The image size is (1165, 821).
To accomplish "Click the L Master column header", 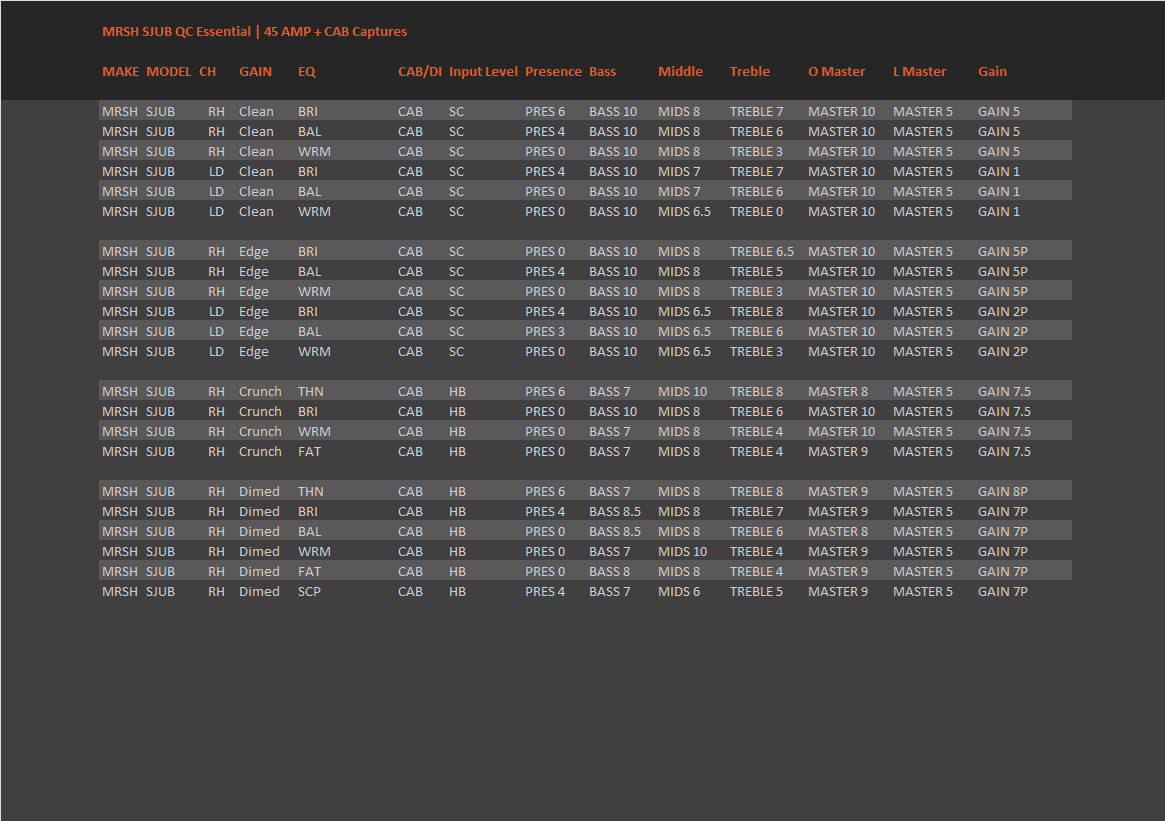I will (920, 71).
